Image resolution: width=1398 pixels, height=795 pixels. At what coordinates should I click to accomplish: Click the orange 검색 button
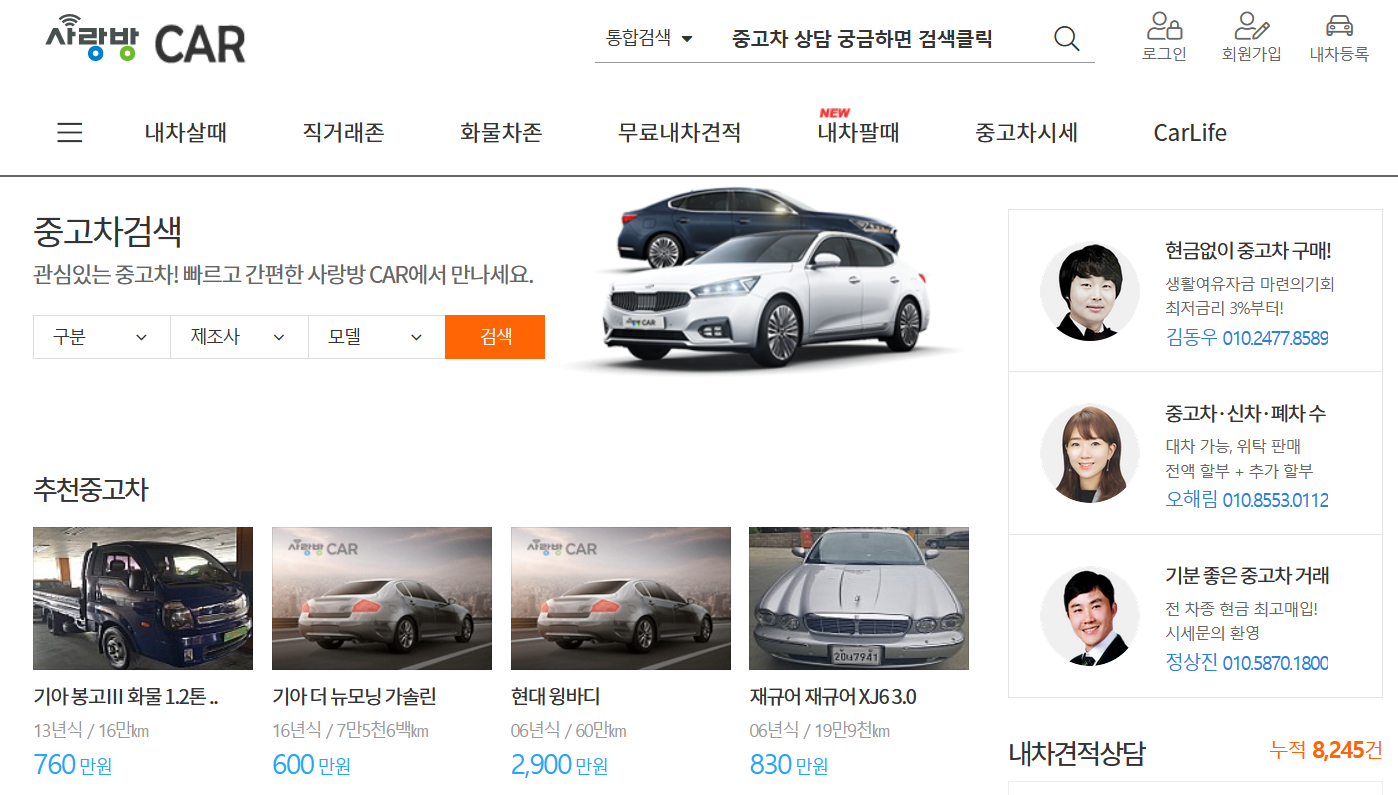pyautogui.click(x=495, y=337)
